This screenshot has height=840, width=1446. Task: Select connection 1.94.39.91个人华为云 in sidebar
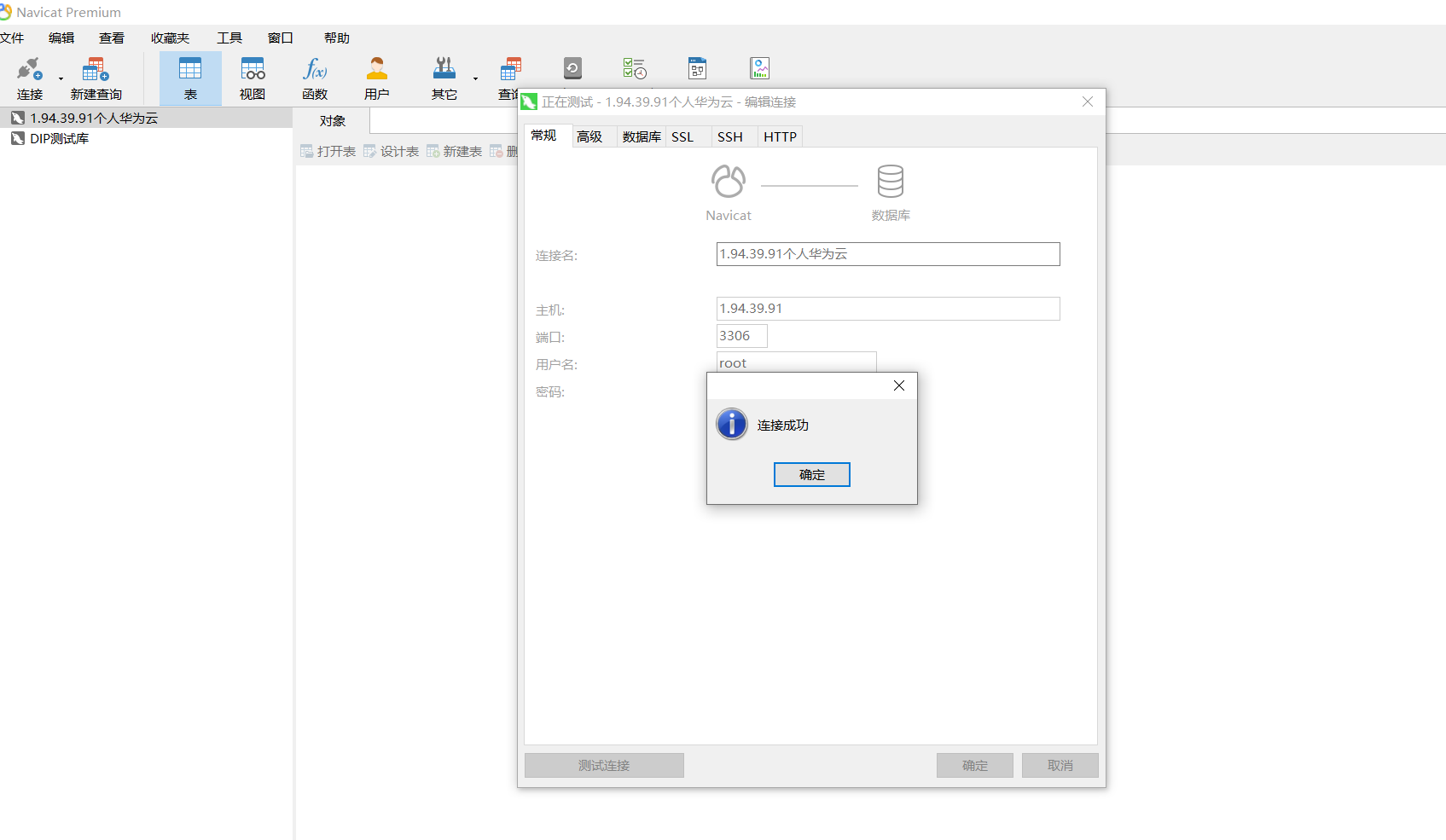point(146,118)
